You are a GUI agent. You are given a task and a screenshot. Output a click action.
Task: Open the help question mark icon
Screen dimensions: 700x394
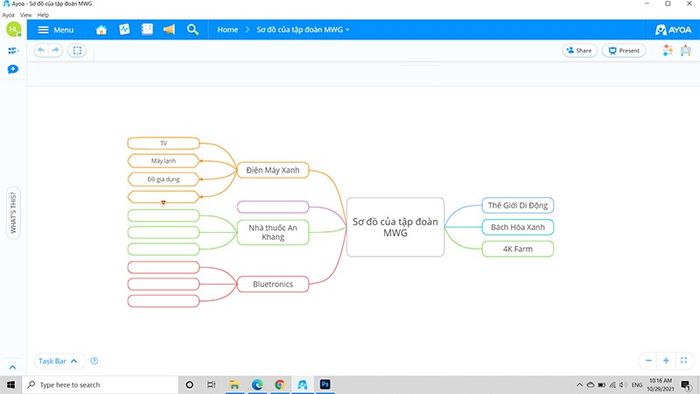[x=94, y=361]
